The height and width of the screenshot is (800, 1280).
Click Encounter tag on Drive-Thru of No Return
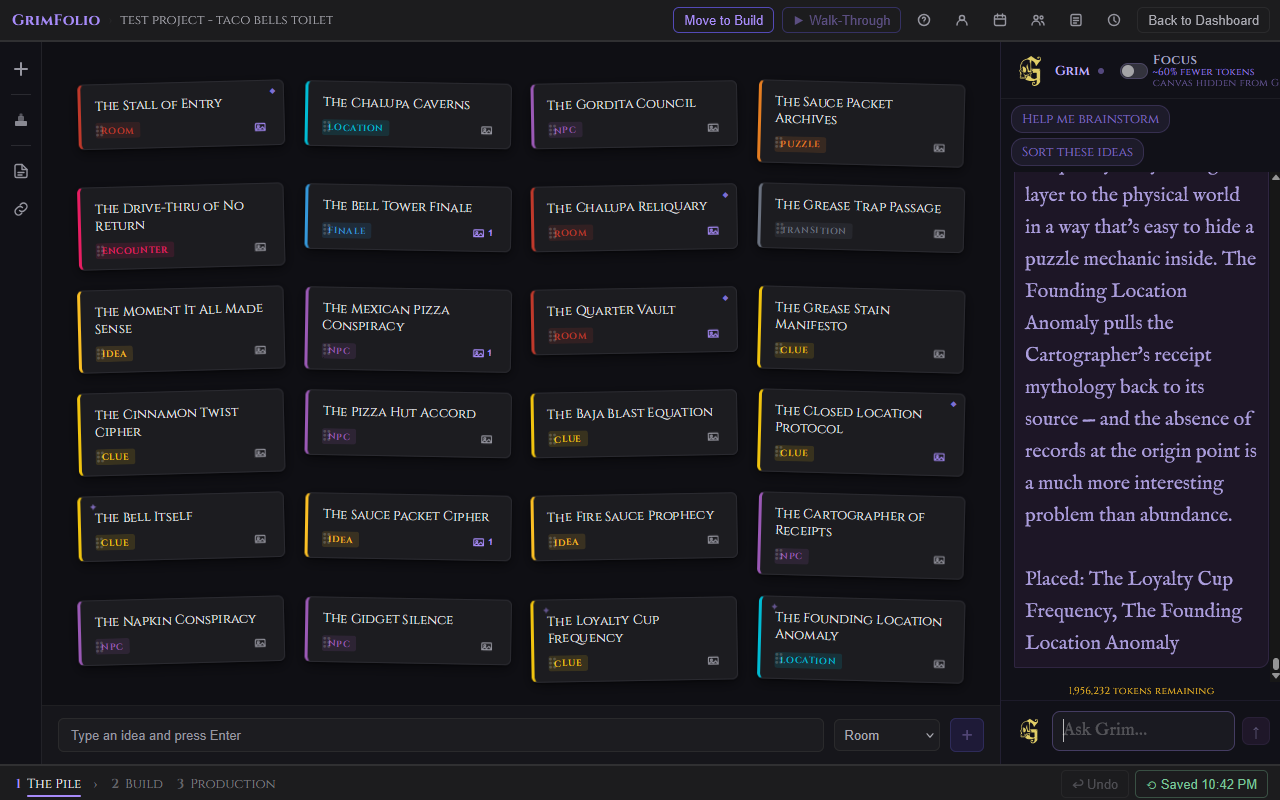point(134,250)
